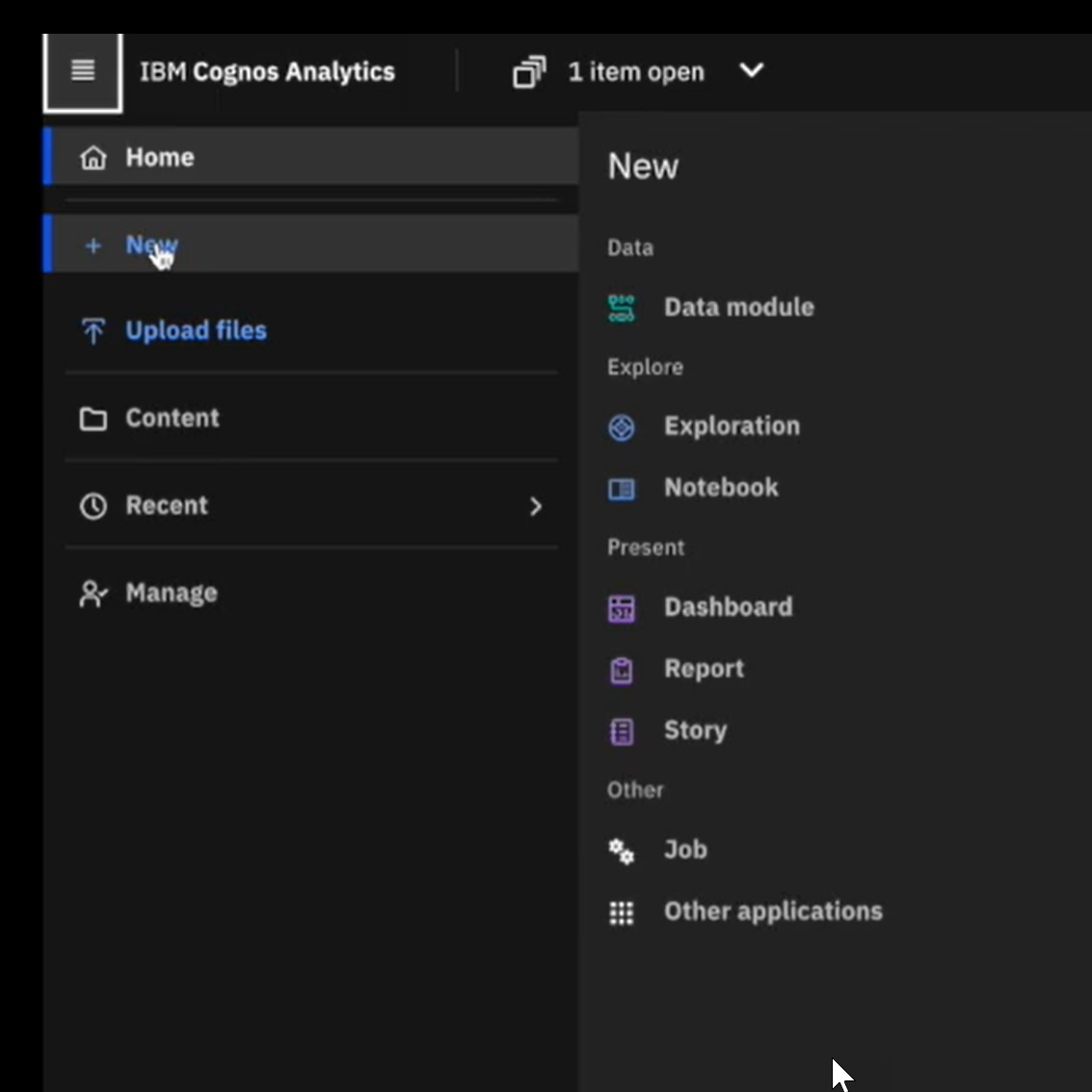
Task: Select New in the side menu
Action: click(151, 245)
